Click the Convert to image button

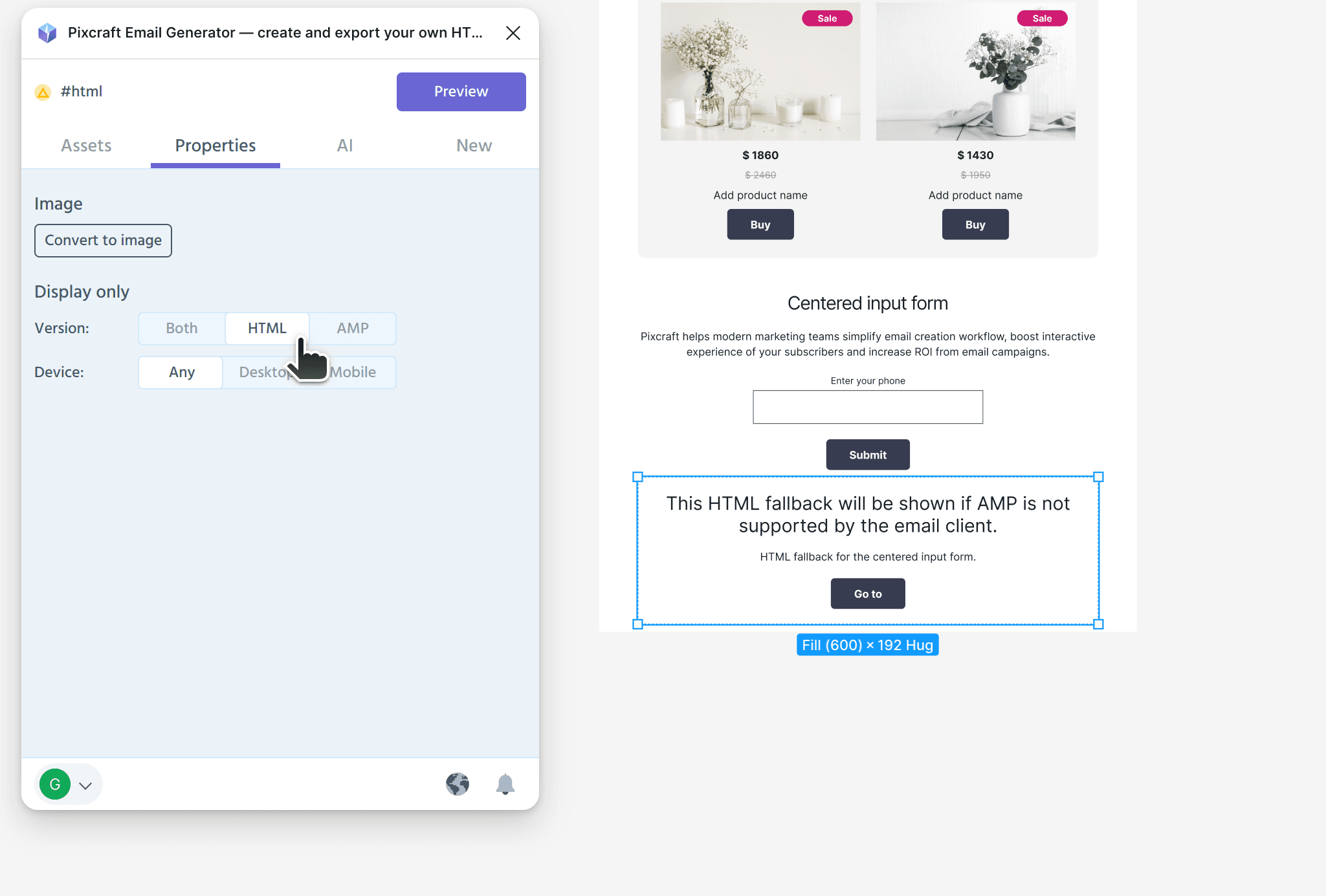pyautogui.click(x=103, y=239)
